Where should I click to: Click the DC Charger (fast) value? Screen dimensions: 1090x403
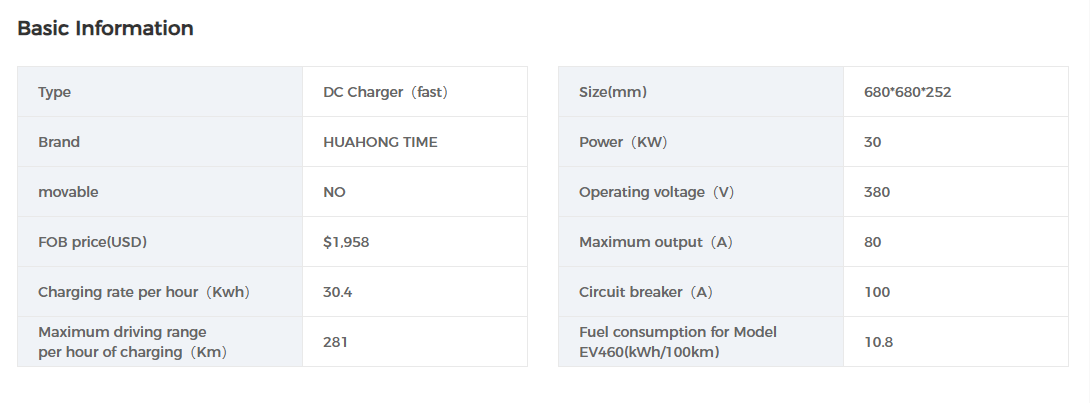pos(385,92)
